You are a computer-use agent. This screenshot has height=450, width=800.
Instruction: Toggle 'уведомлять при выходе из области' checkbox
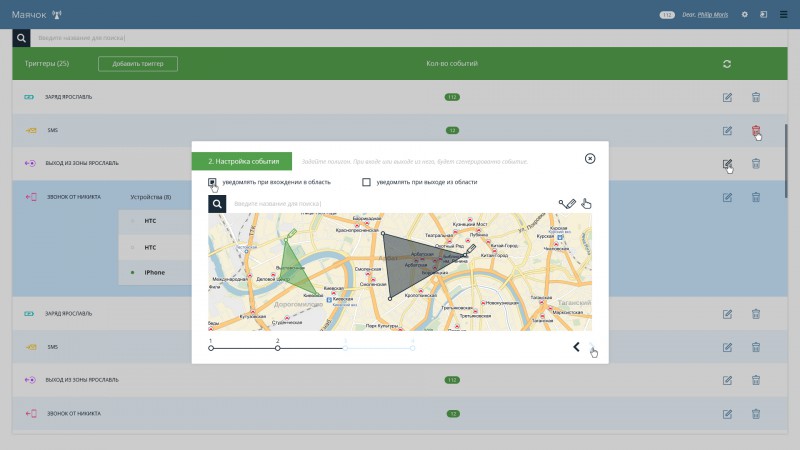[366, 182]
